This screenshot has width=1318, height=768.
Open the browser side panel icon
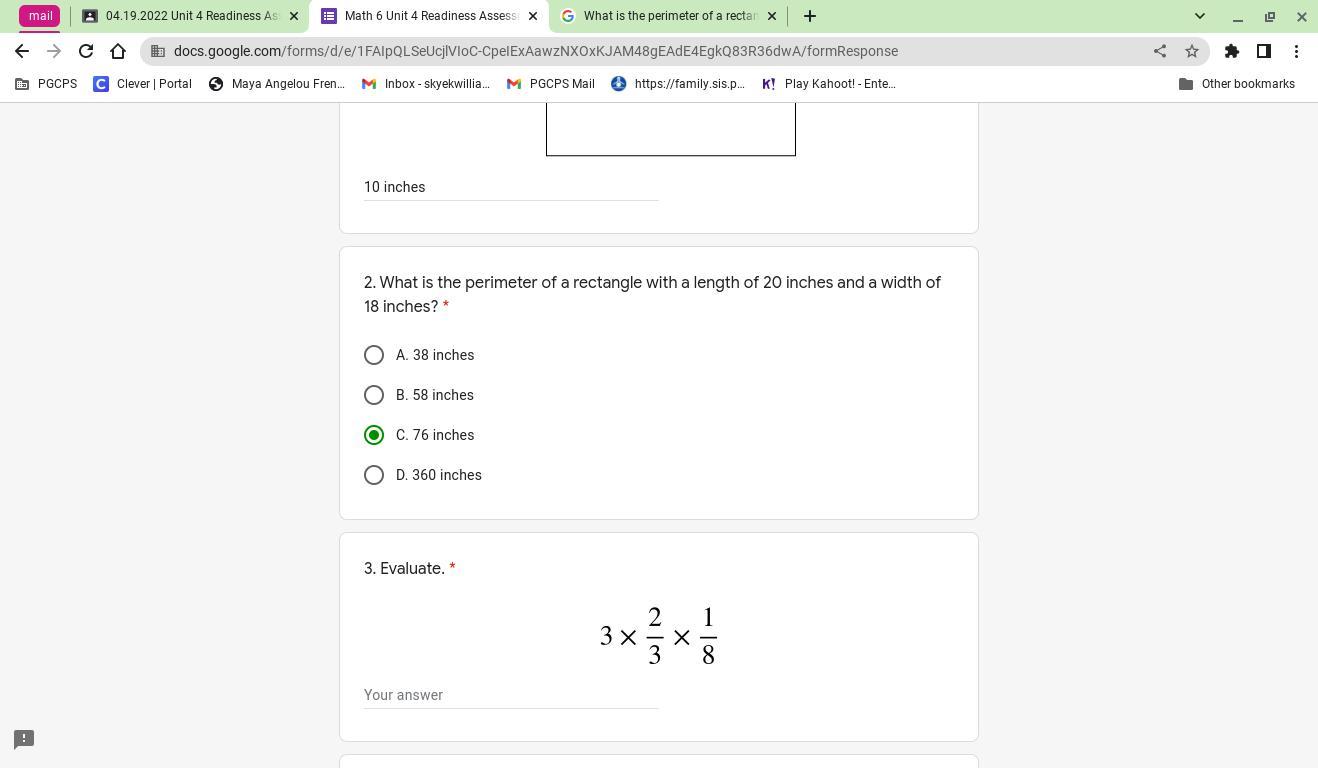(1264, 51)
